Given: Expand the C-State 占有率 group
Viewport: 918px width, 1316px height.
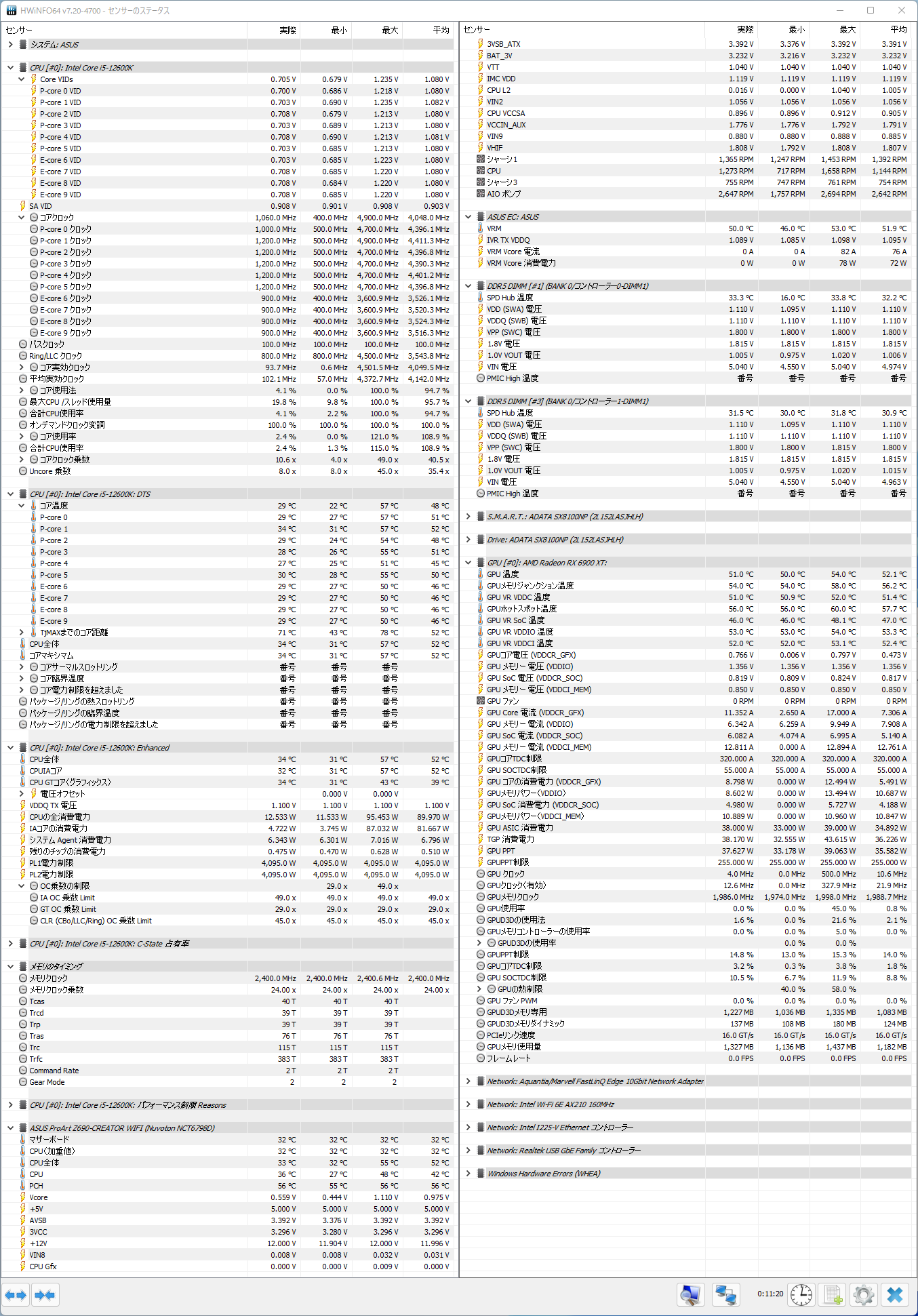Looking at the screenshot, I should pos(10,944).
